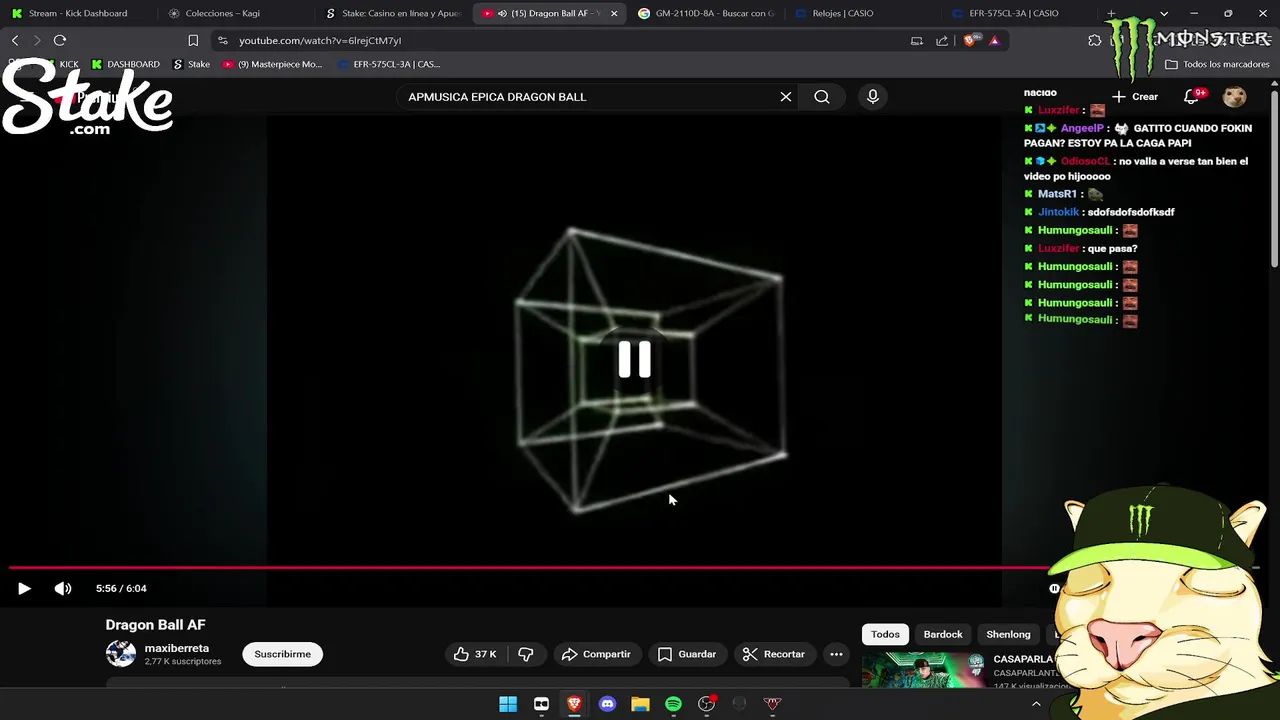Select the Shenlong filter chip
1280x720 pixels.
click(1008, 634)
